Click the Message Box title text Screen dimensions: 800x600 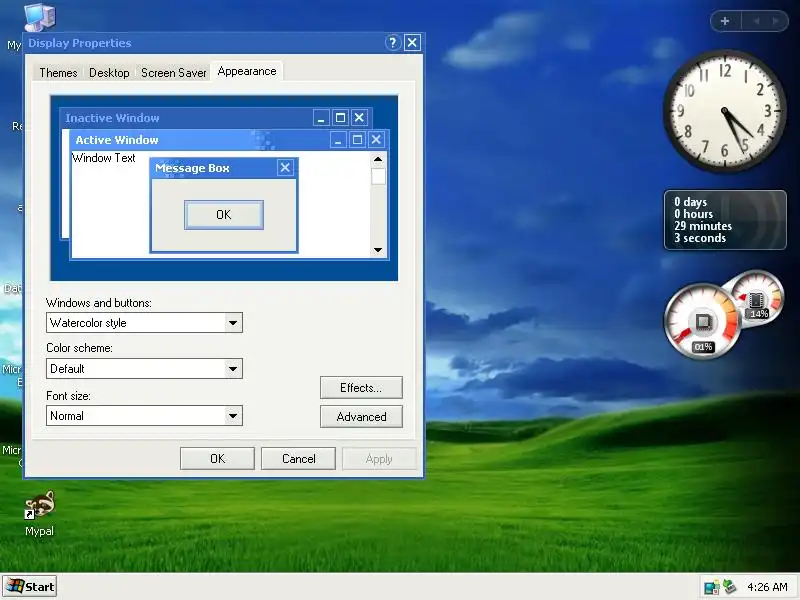pyautogui.click(x=192, y=168)
